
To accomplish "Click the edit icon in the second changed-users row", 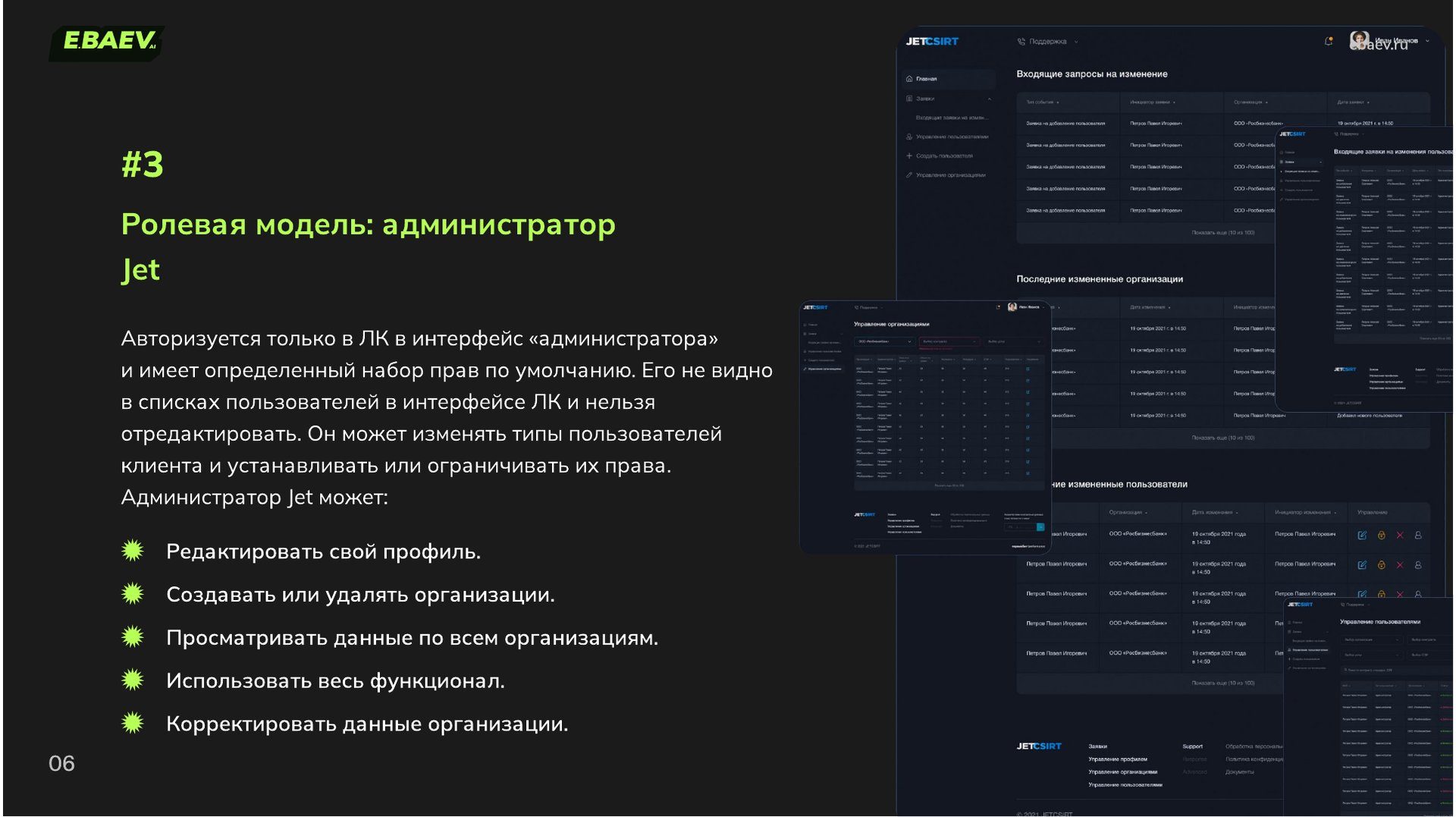I will (1362, 565).
